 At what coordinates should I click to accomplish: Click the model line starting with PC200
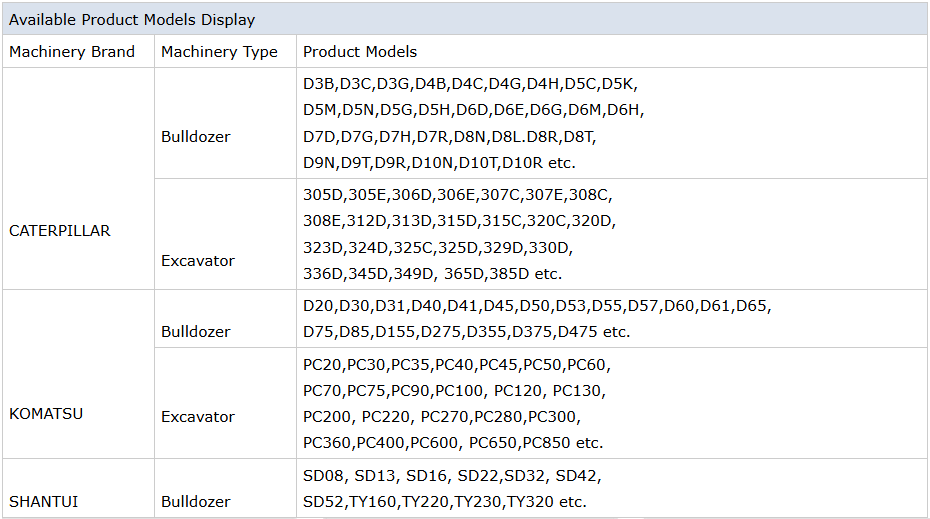pos(441,416)
